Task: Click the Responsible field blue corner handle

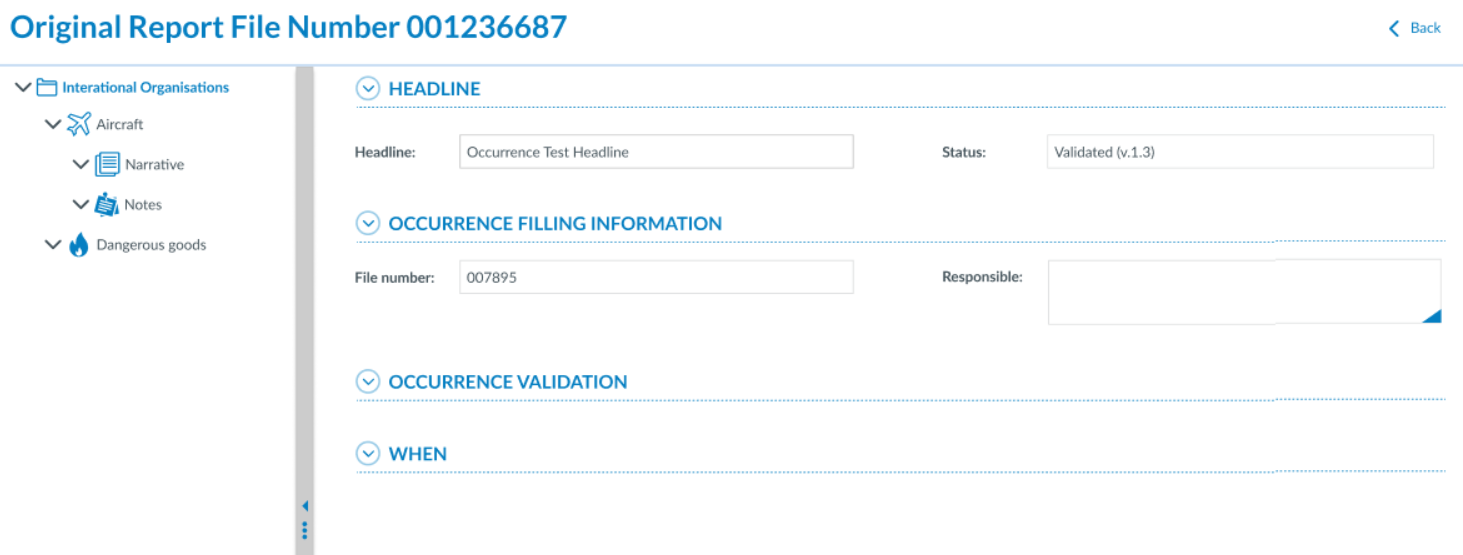Action: tap(1431, 316)
